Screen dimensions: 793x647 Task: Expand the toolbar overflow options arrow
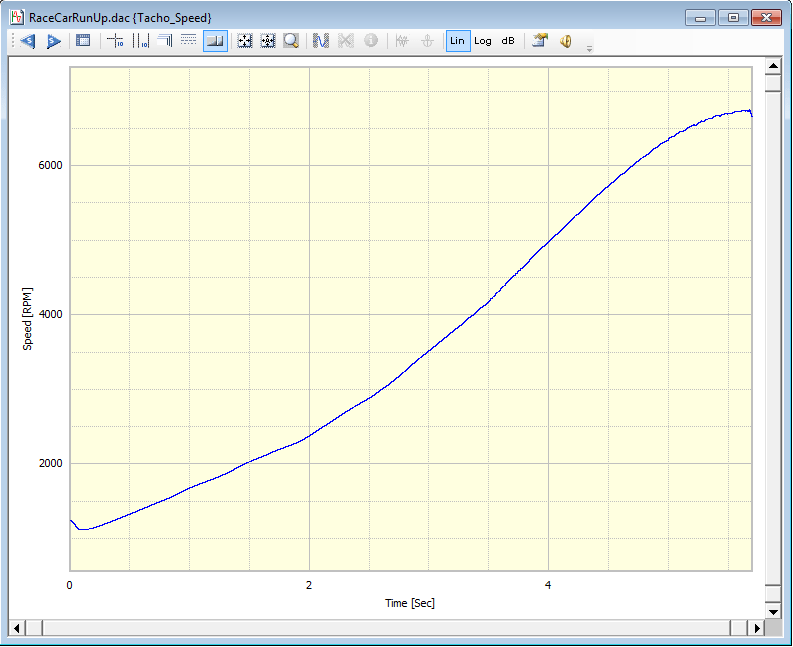tap(589, 47)
